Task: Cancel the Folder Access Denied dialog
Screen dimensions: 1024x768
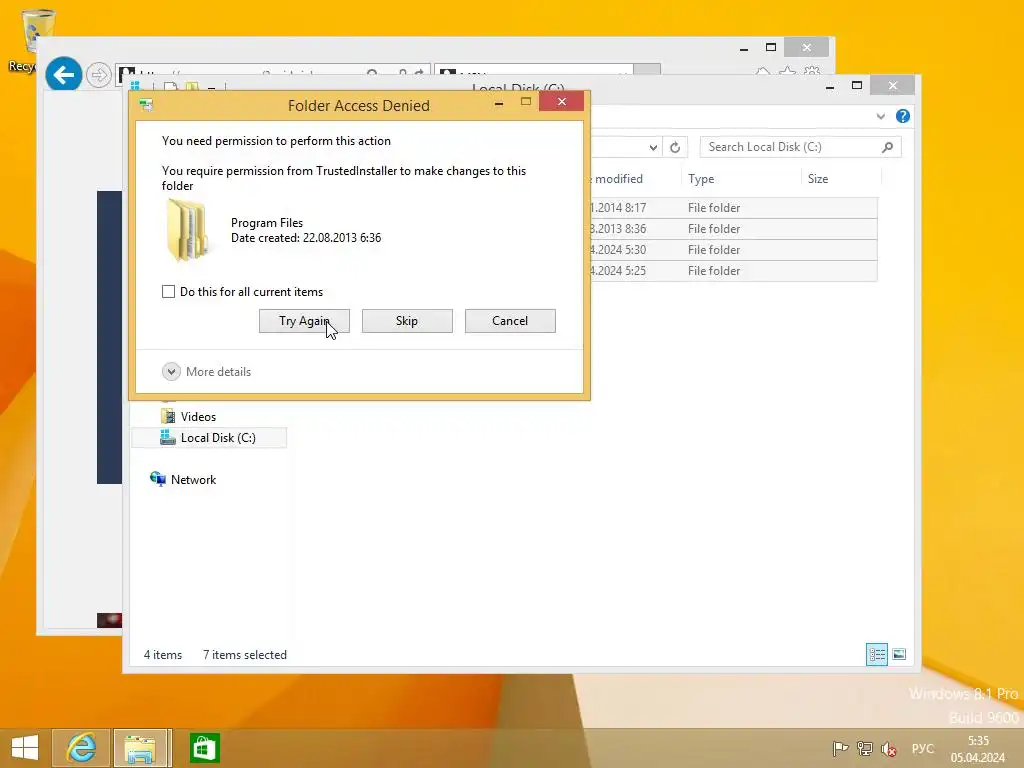Action: coord(510,321)
